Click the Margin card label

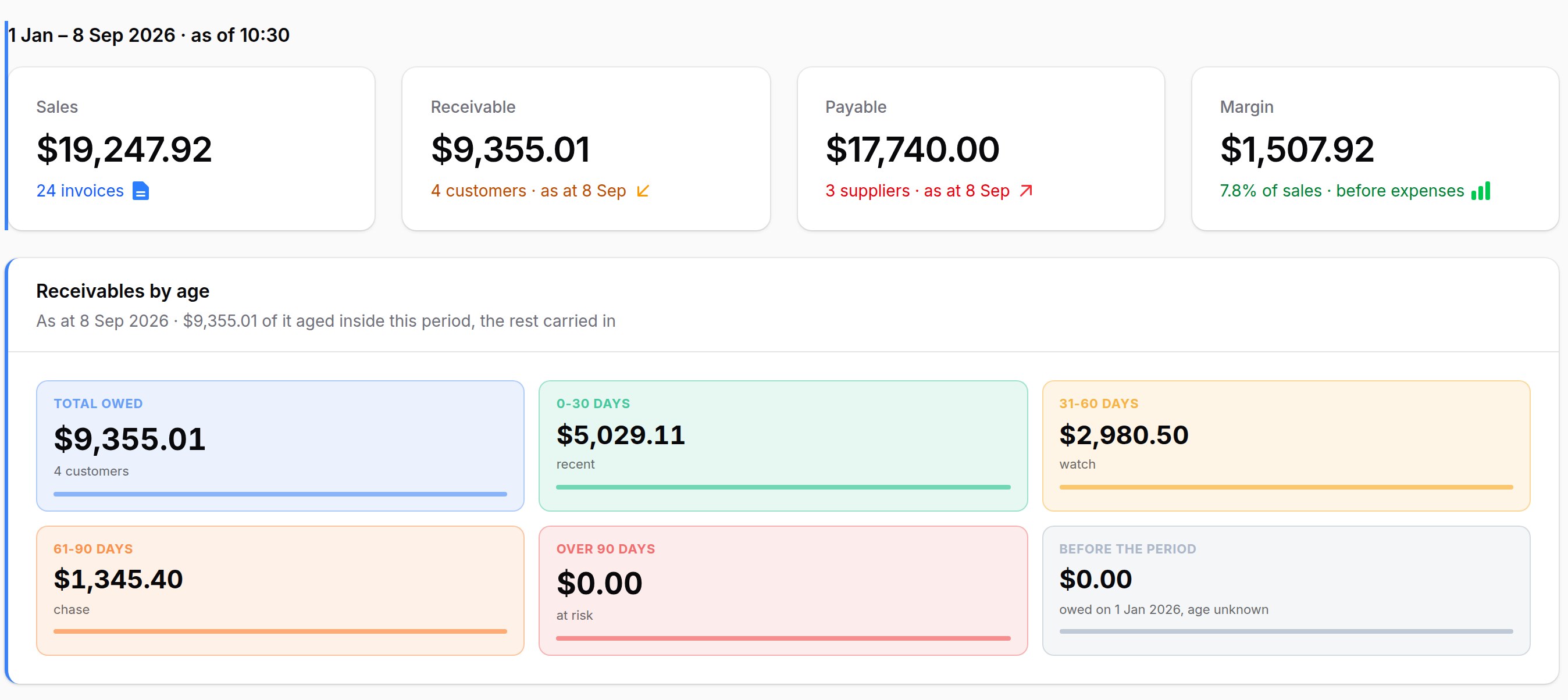tap(1246, 107)
